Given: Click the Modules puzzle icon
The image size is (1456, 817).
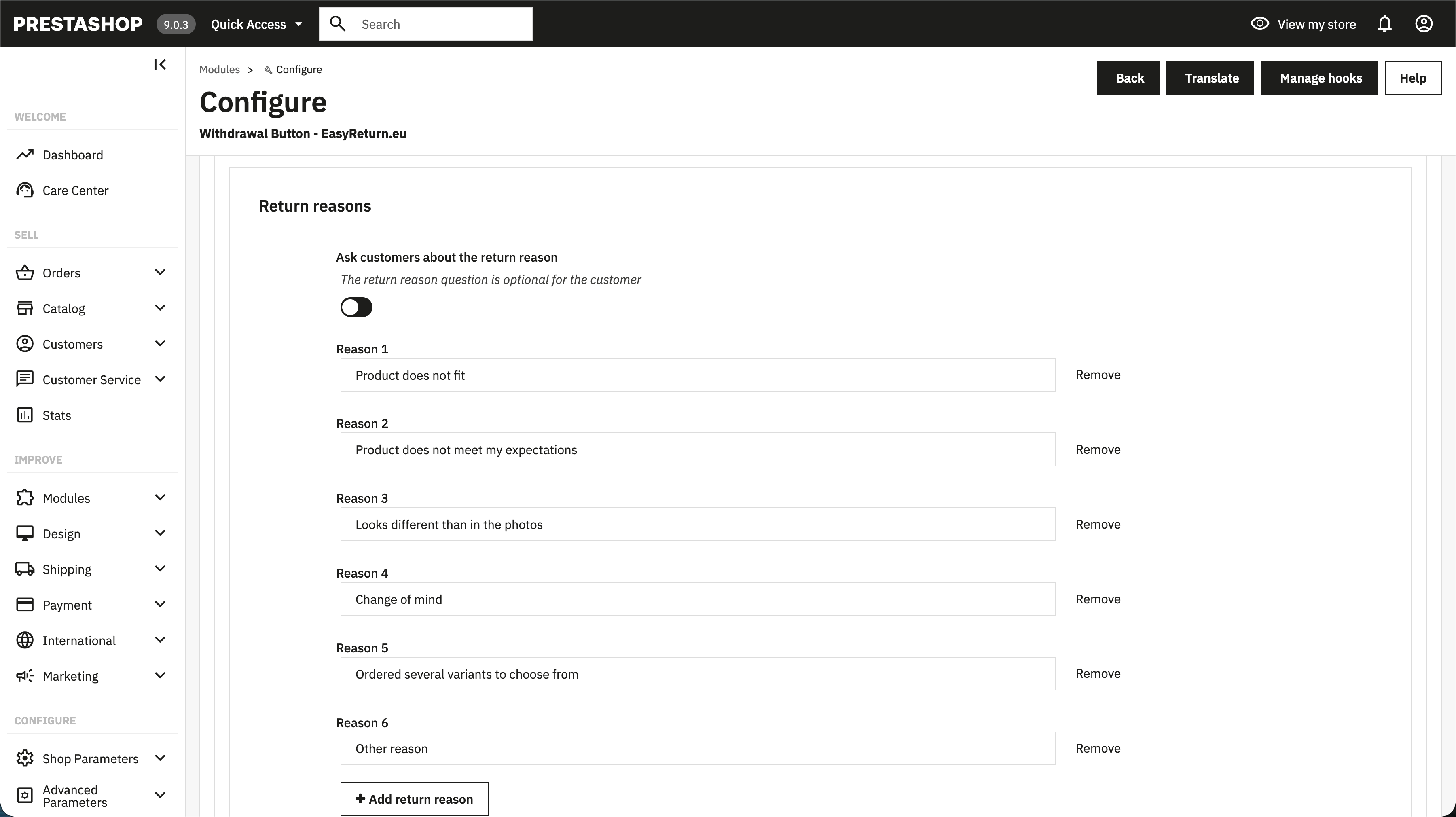Looking at the screenshot, I should tap(25, 497).
